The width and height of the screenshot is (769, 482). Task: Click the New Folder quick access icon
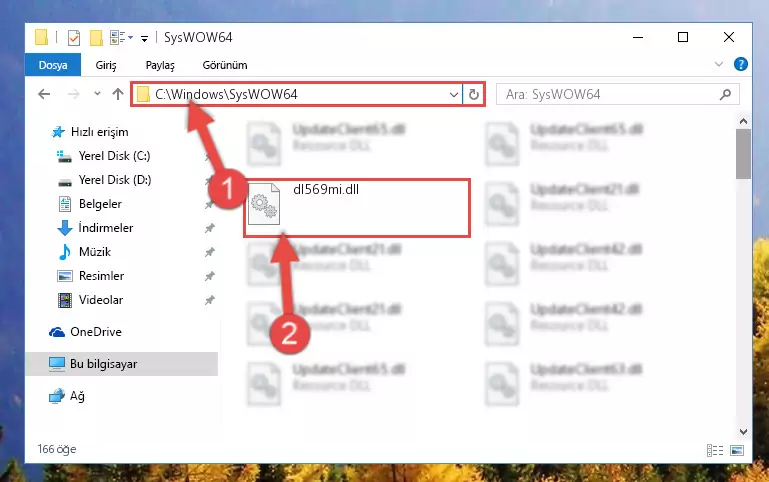96,38
